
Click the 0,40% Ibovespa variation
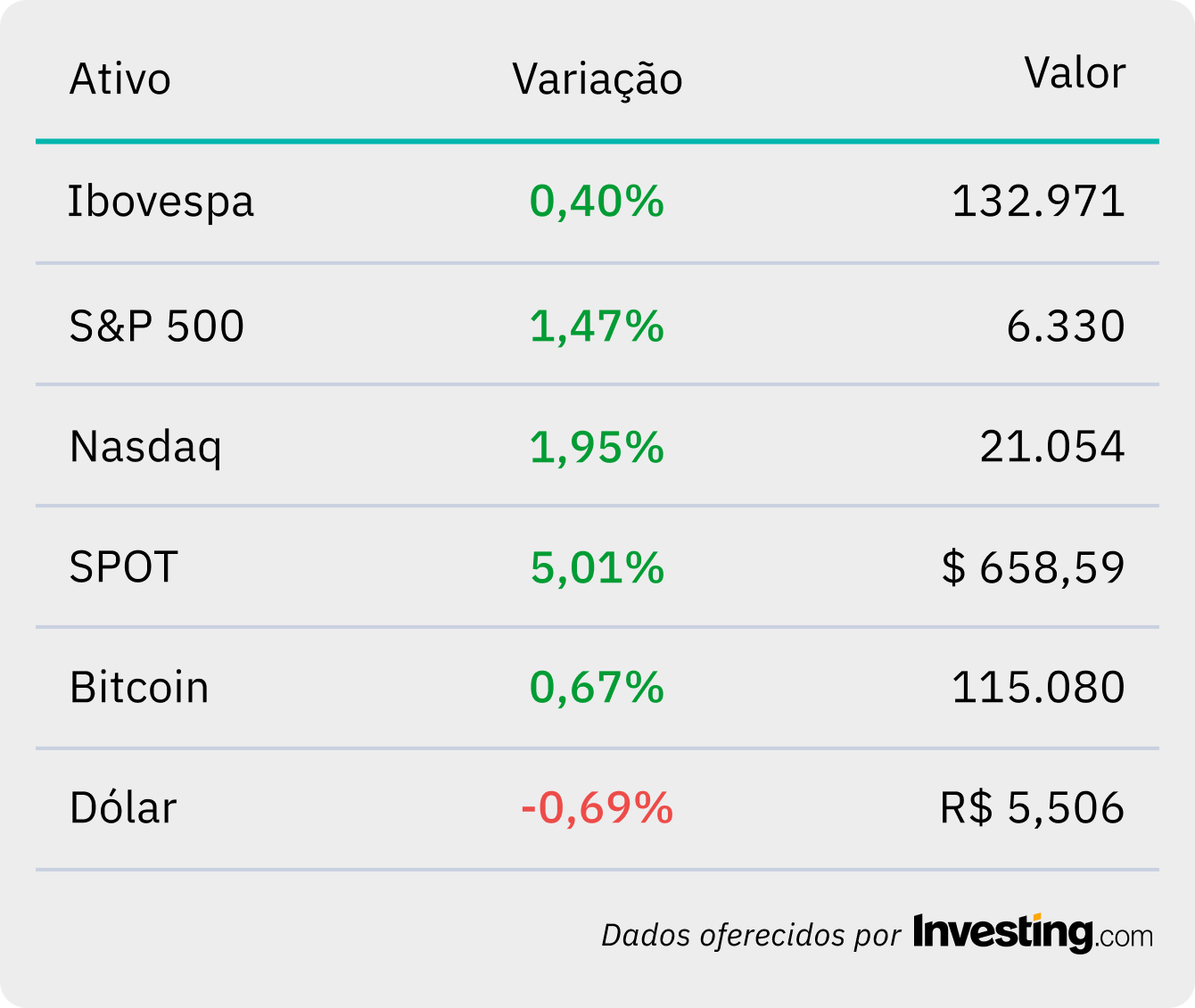point(597,201)
